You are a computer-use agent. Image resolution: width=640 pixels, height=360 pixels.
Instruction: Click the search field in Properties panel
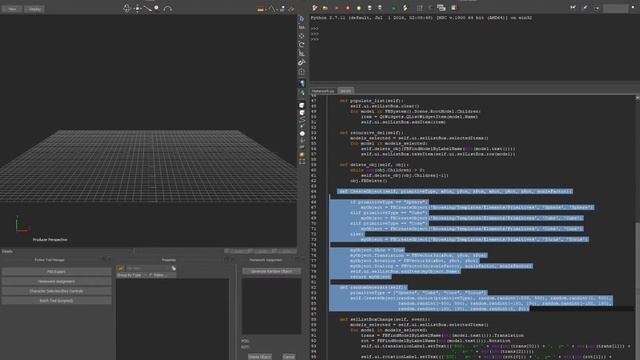(147, 268)
